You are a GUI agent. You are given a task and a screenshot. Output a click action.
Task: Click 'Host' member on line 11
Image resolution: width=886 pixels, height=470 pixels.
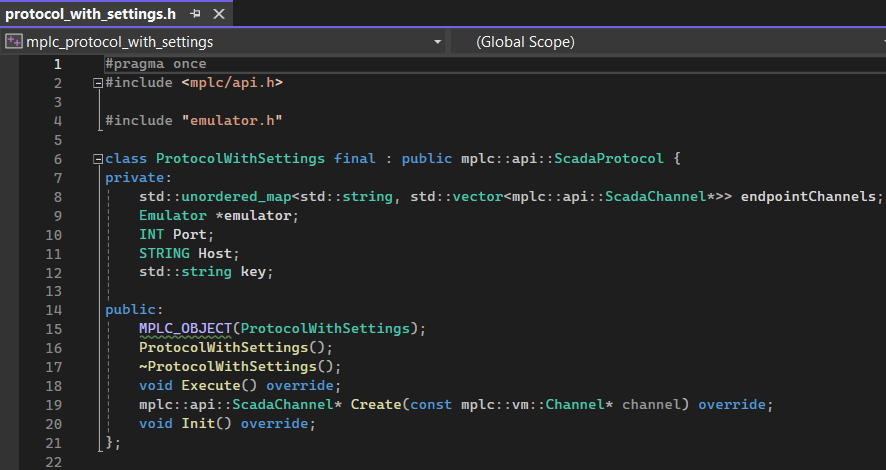pos(215,253)
